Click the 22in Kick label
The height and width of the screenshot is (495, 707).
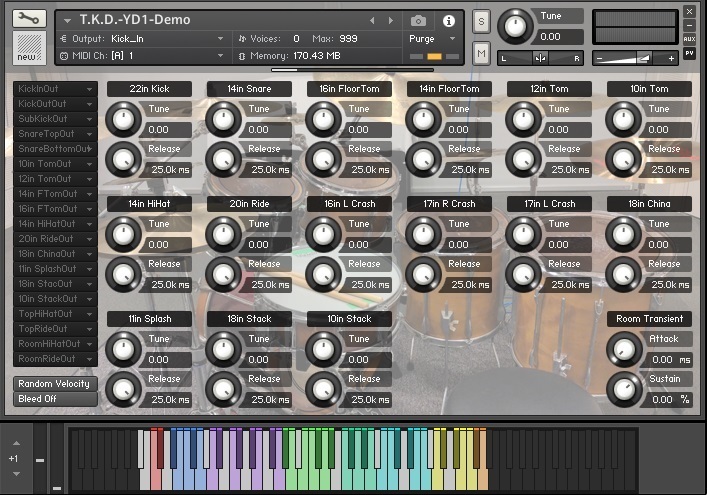click(x=149, y=89)
